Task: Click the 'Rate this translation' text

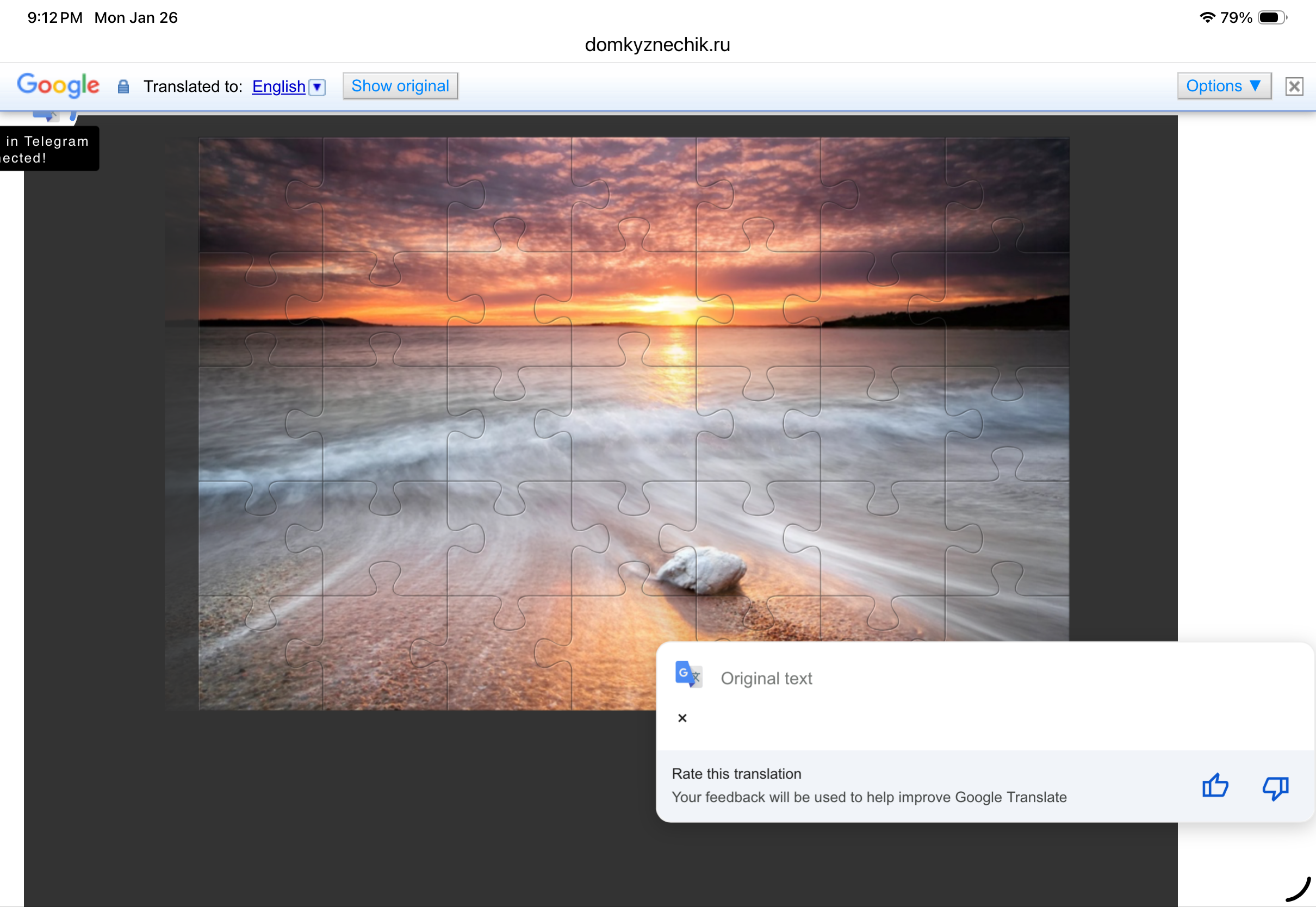Action: click(x=736, y=774)
